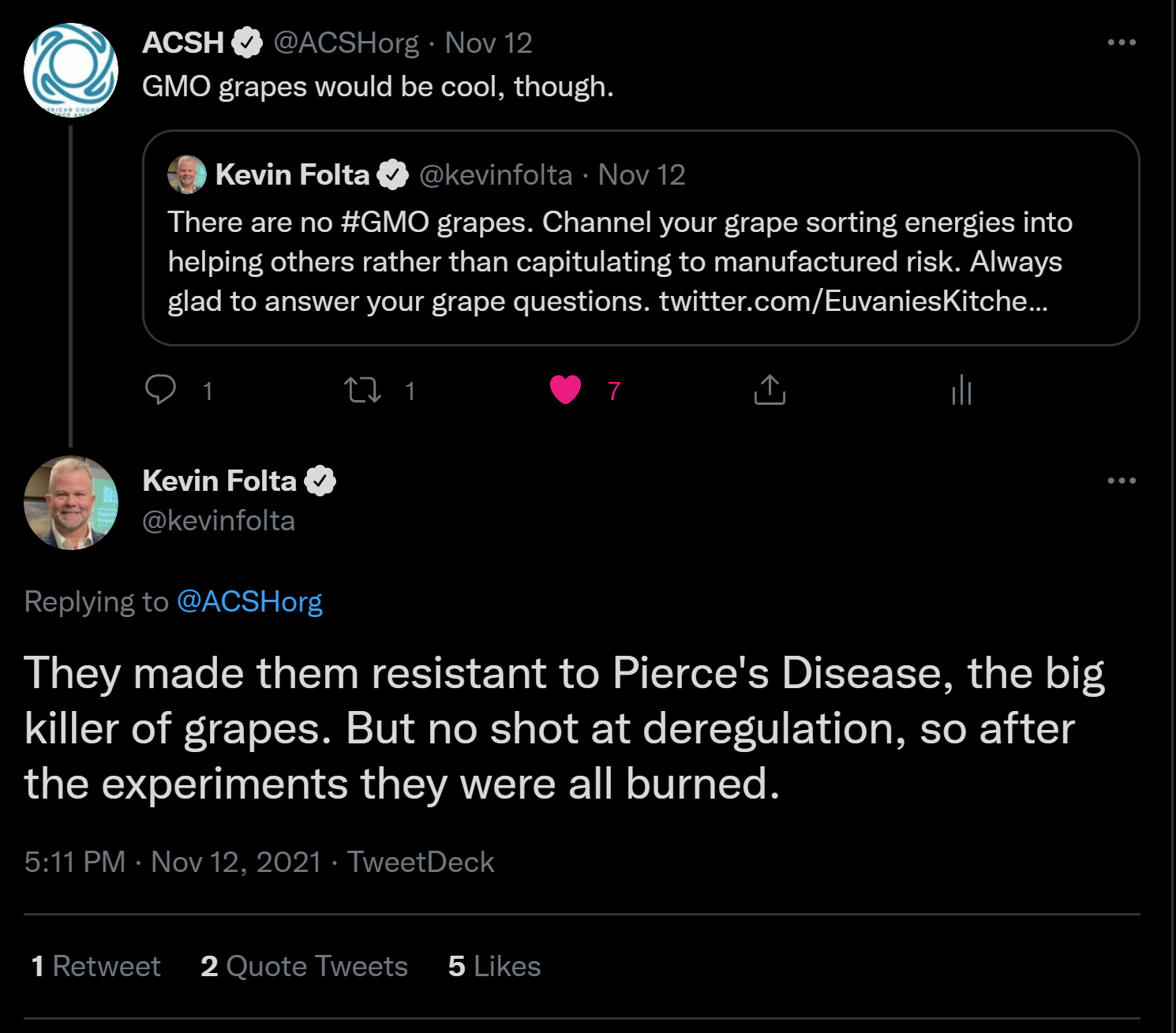Click the retweet icon on ACSH tweet

[x=363, y=390]
